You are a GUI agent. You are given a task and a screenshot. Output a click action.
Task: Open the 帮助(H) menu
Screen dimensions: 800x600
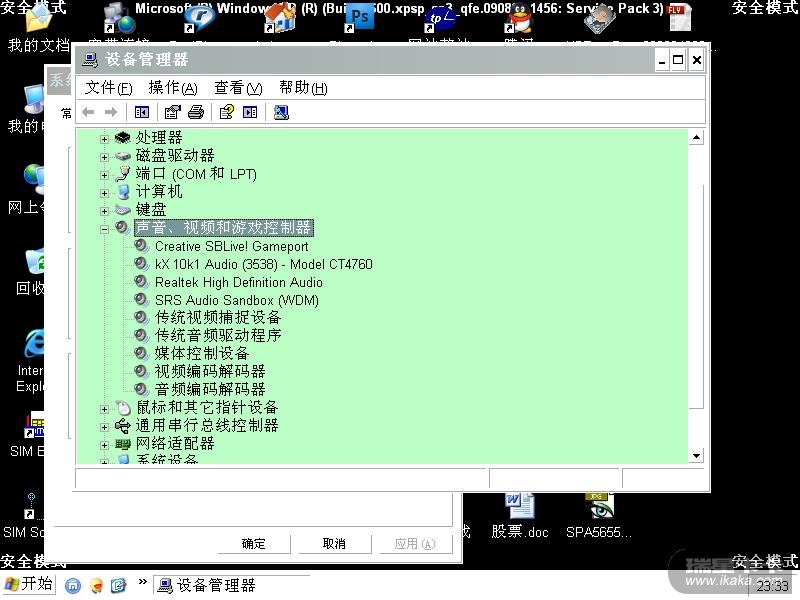(x=303, y=88)
